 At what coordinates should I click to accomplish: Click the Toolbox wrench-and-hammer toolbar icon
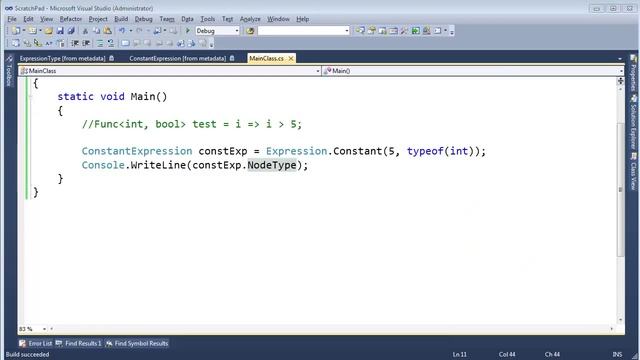[x=404, y=31]
